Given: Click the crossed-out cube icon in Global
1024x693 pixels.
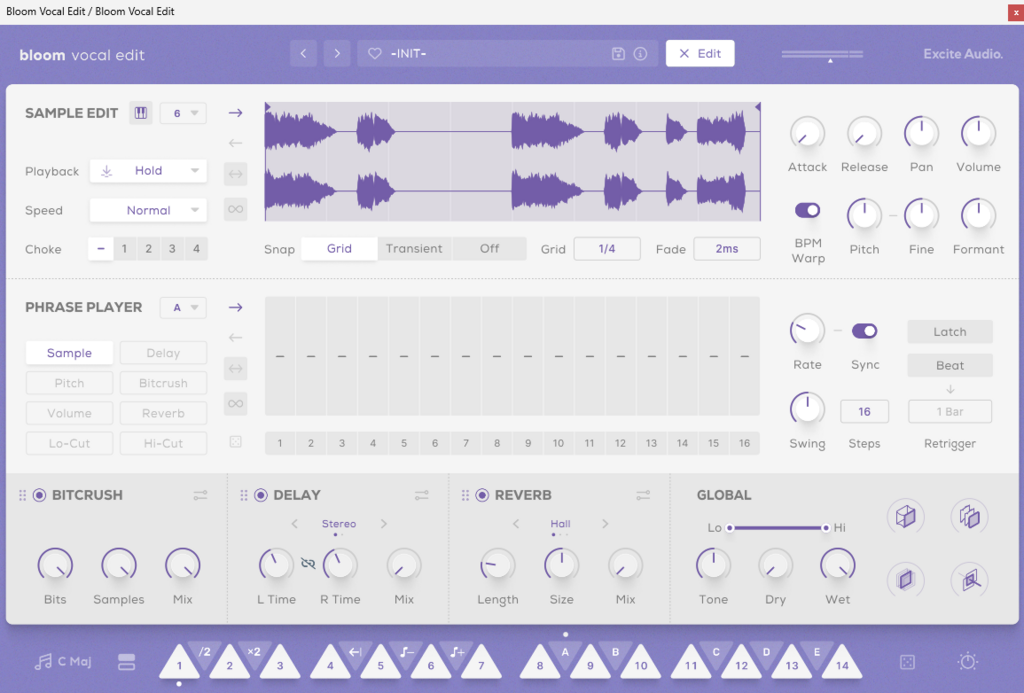Looking at the screenshot, I should coord(969,579).
